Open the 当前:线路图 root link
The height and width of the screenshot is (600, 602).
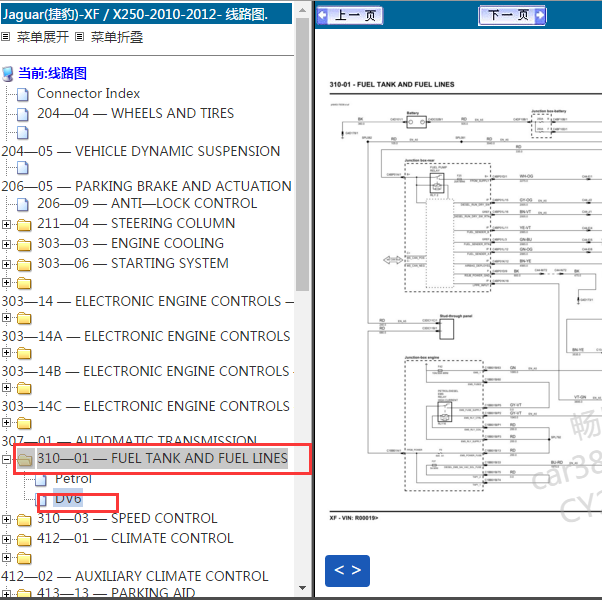tap(53, 73)
